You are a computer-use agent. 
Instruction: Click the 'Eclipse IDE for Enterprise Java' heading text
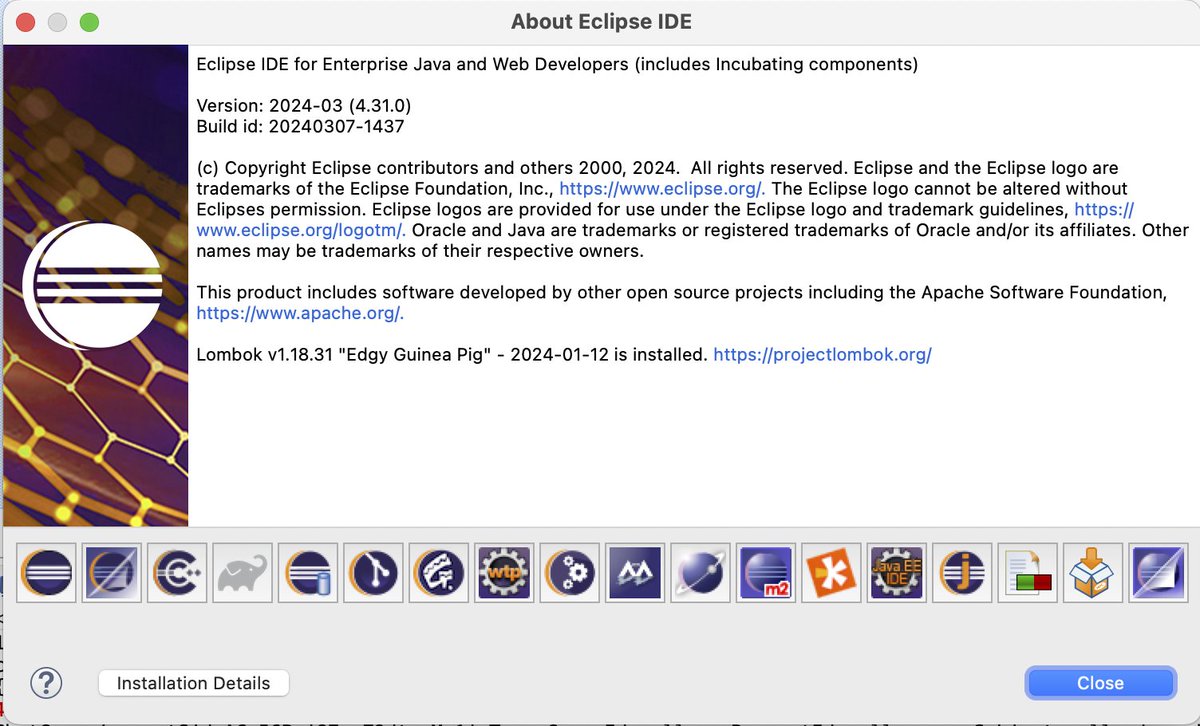click(x=557, y=64)
